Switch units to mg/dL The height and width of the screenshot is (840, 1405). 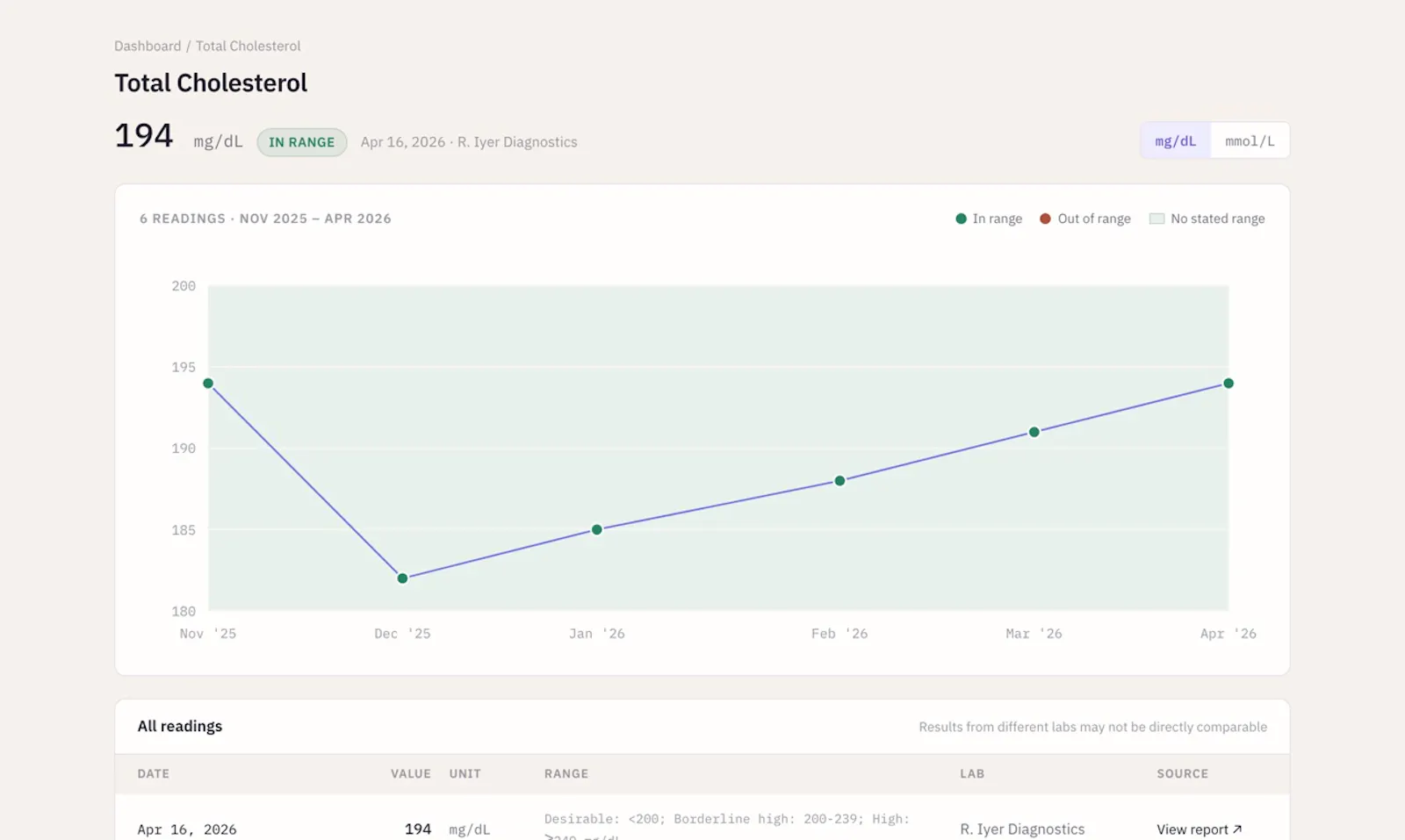coord(1175,140)
